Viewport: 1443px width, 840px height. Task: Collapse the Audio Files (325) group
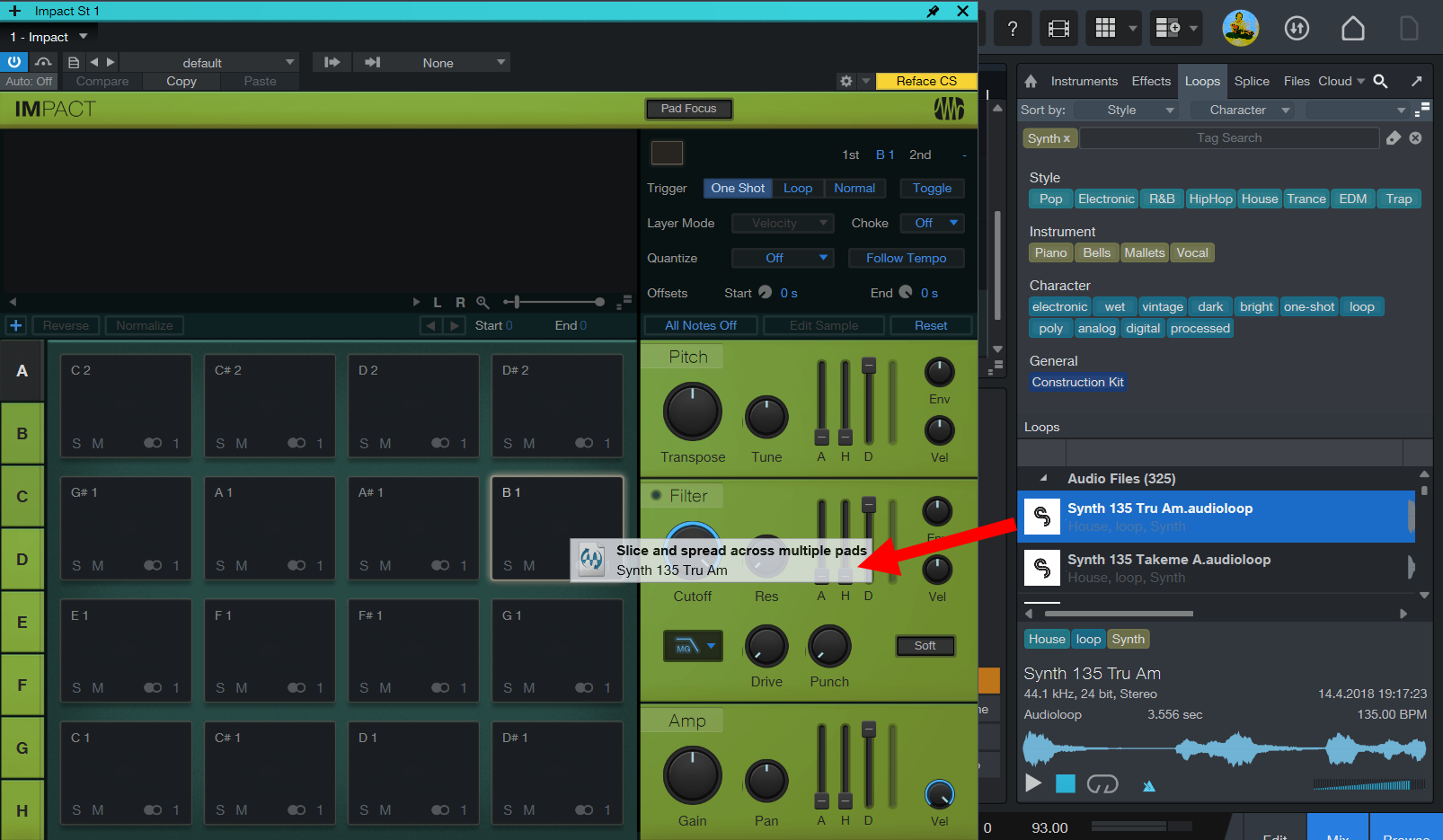point(1043,478)
